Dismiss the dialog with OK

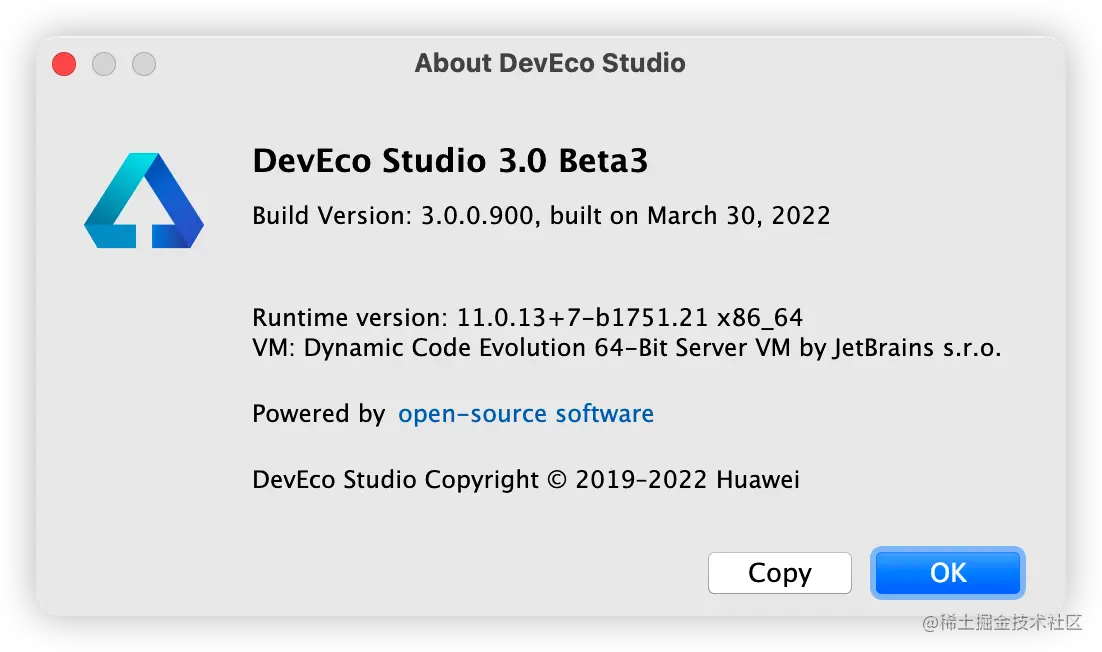click(946, 572)
